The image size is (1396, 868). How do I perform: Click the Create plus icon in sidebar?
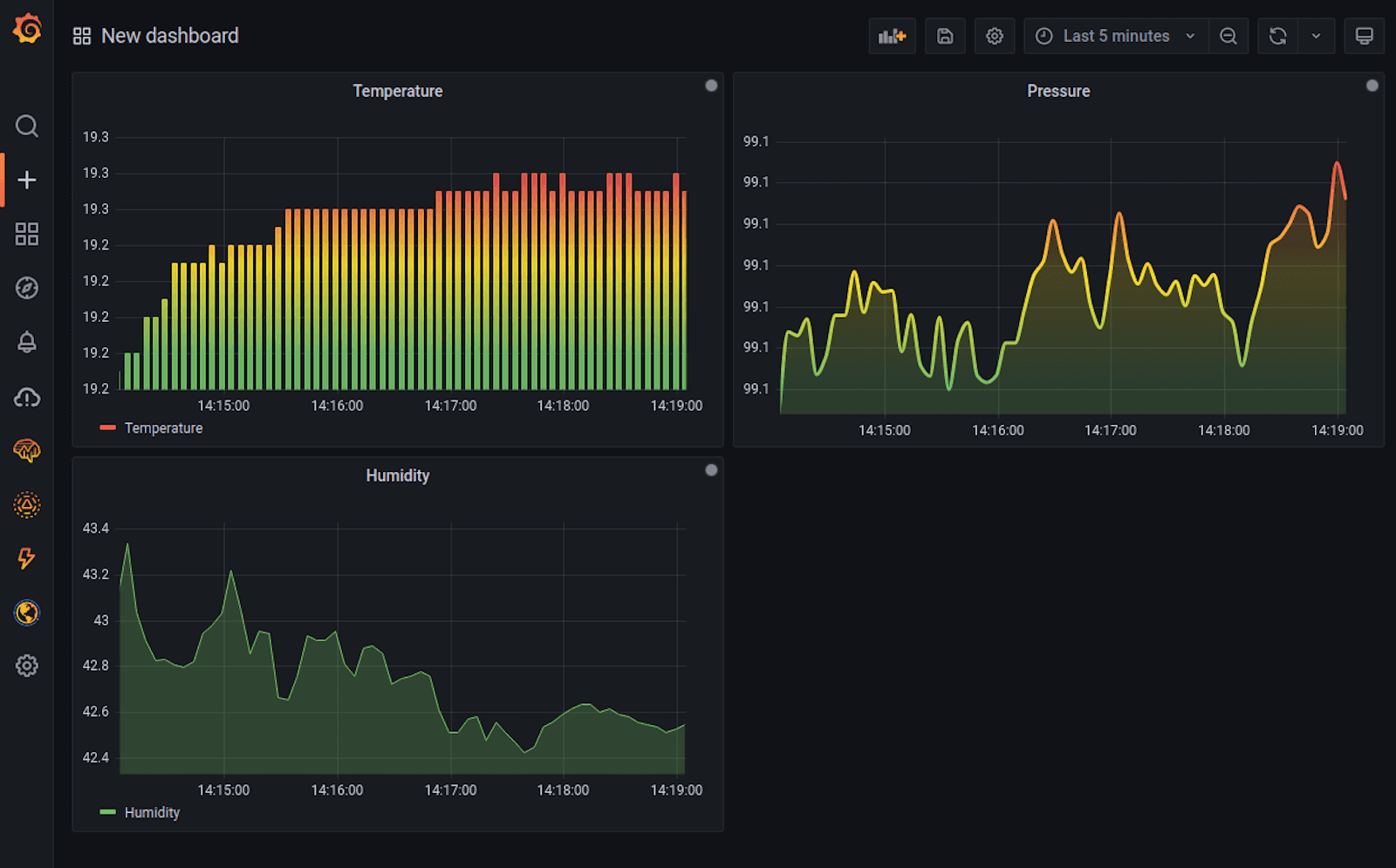27,180
